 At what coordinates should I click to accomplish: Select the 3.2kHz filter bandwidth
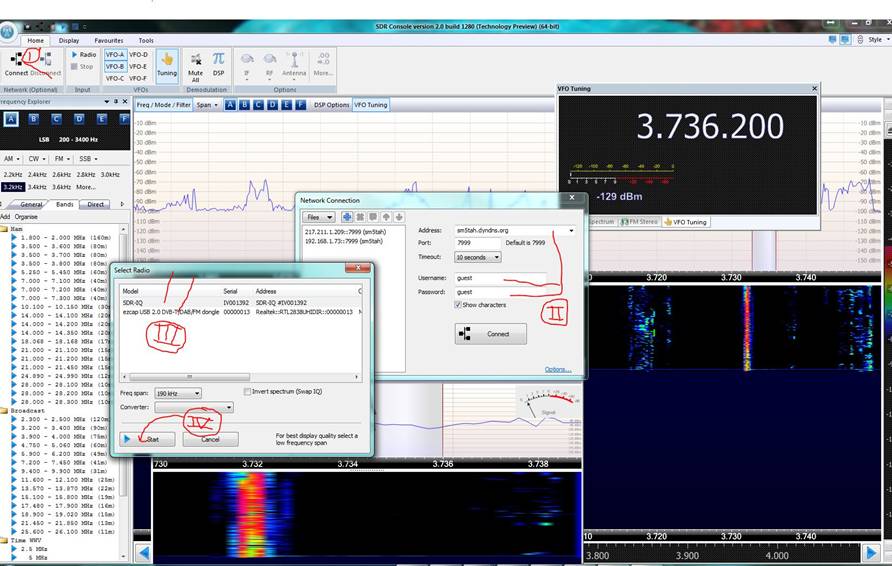click(x=13, y=187)
